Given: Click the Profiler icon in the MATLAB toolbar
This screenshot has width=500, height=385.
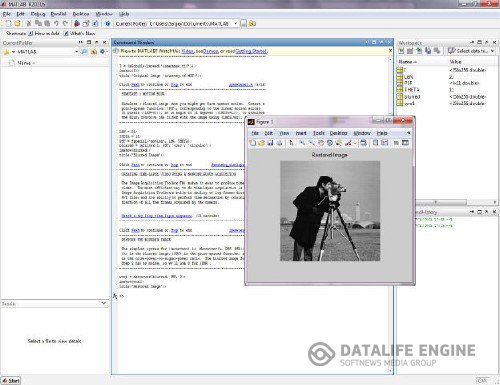Looking at the screenshot, I should [x=95, y=24].
